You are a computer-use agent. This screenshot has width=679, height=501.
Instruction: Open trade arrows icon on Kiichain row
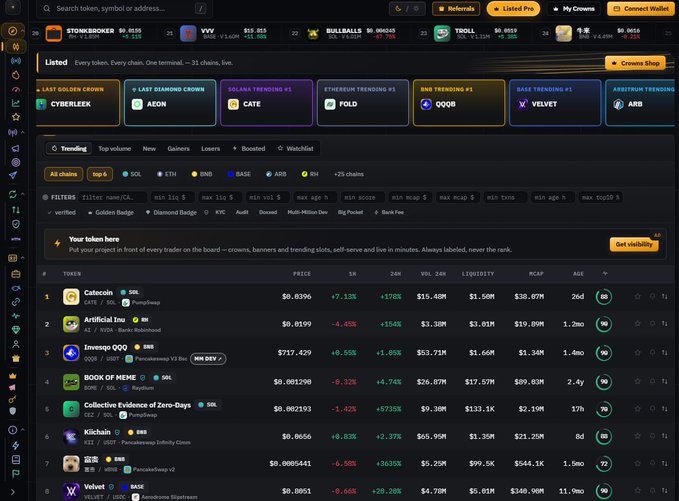click(664, 436)
